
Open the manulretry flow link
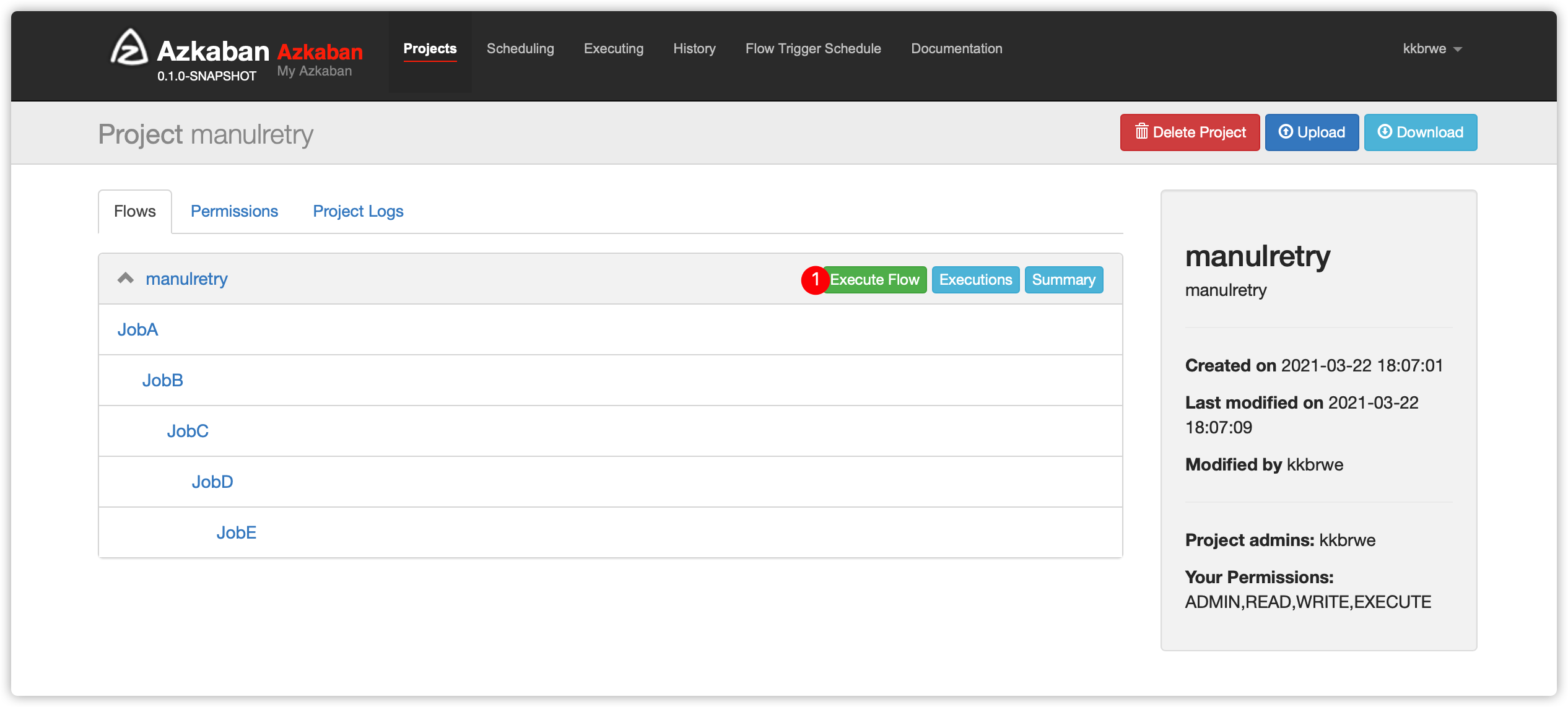click(186, 279)
